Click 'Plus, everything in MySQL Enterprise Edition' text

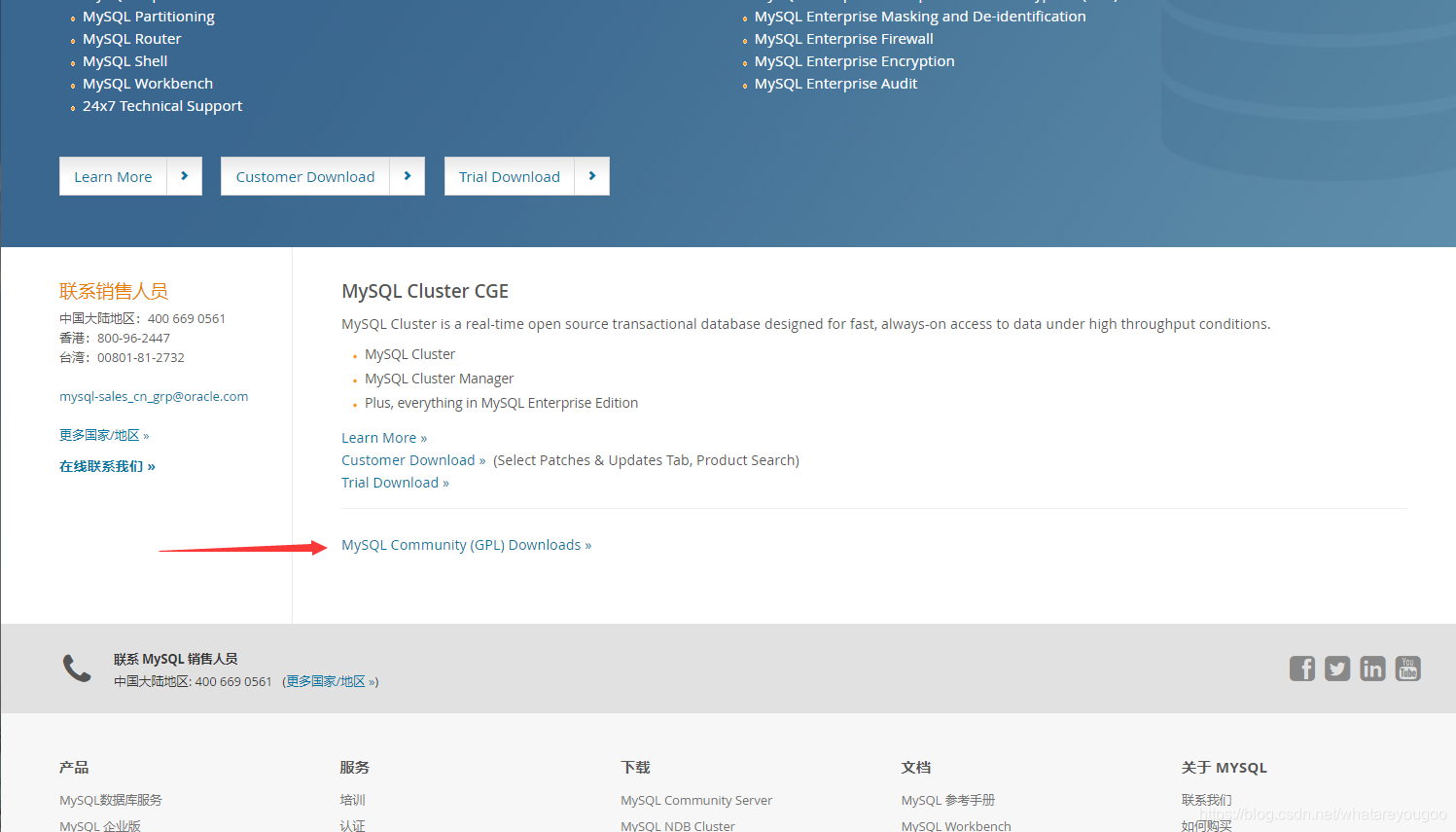501,403
